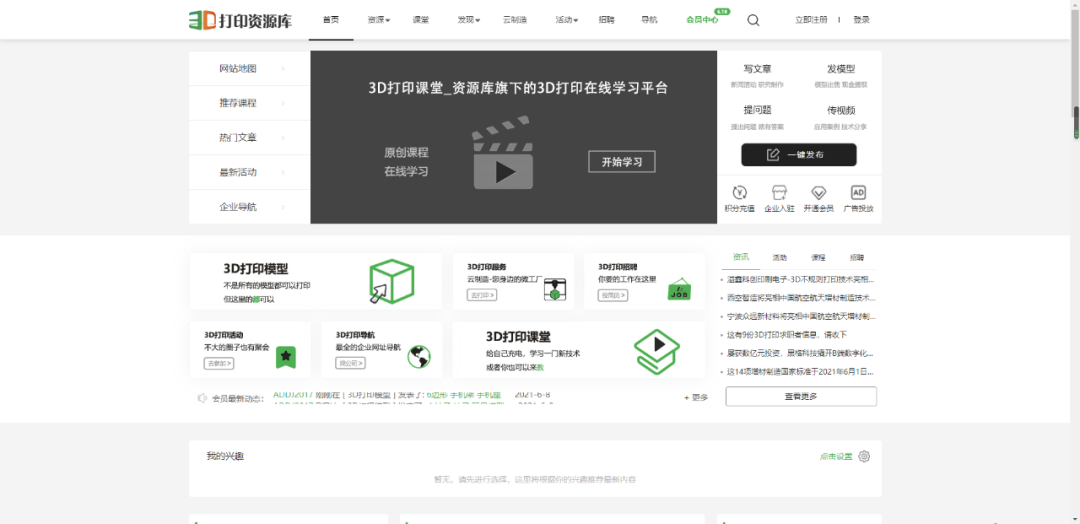Image resolution: width=1080 pixels, height=524 pixels.
Task: Click the 查看更多 button
Action: click(x=801, y=396)
